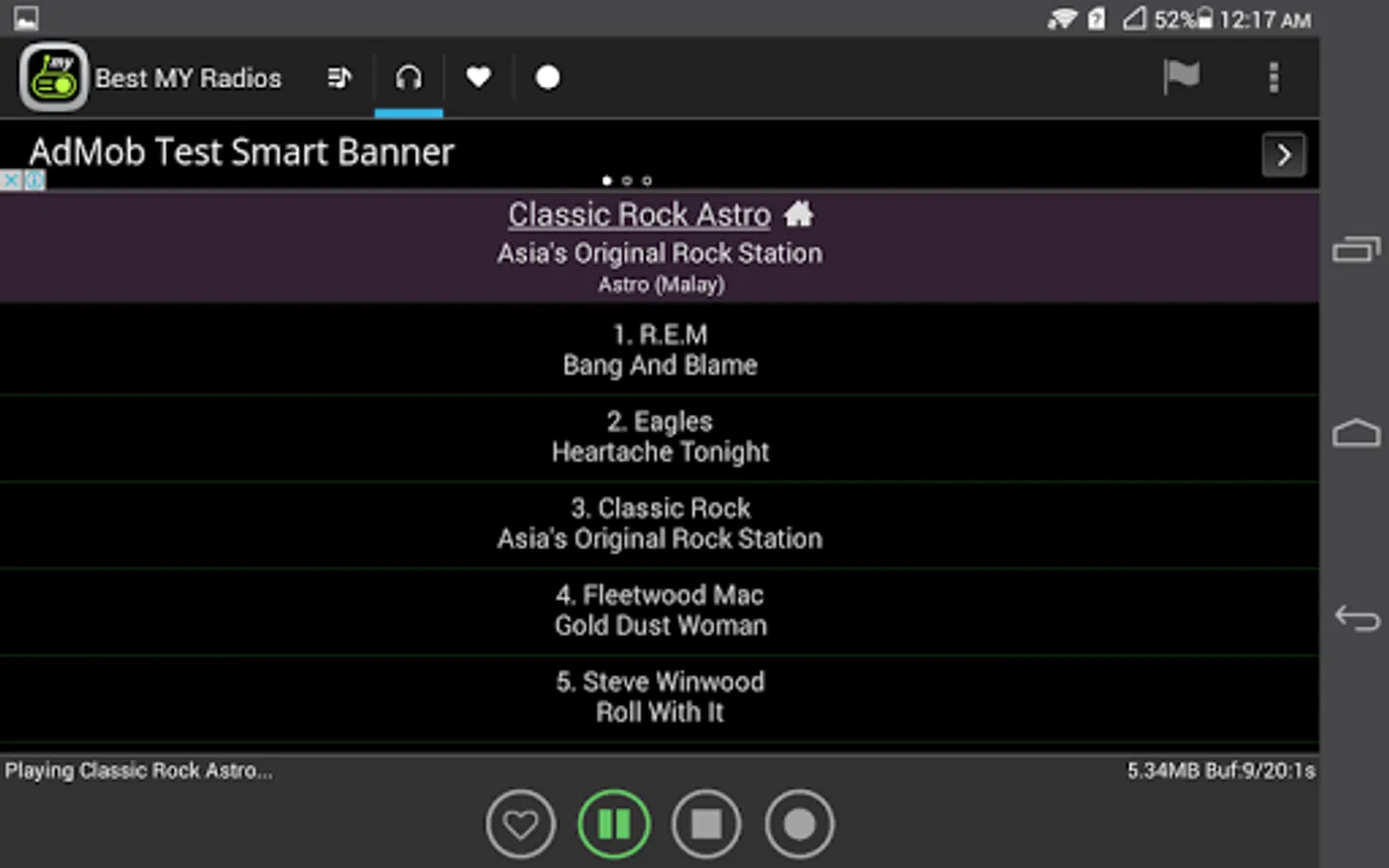
Task: Tap the Playing Classic Rock Astro status text
Action: pos(139,771)
